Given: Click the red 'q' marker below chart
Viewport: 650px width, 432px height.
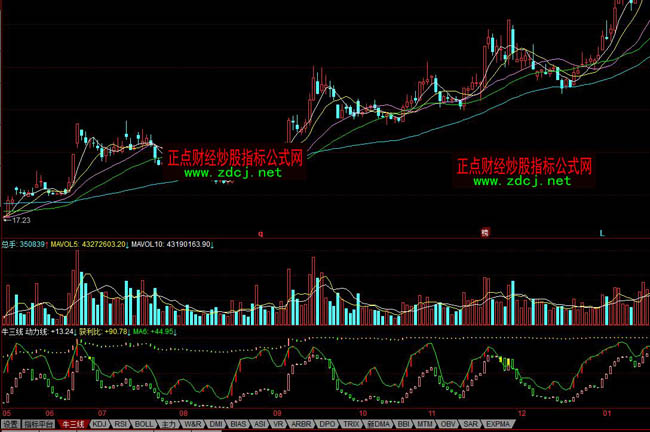Looking at the screenshot, I should (260, 232).
